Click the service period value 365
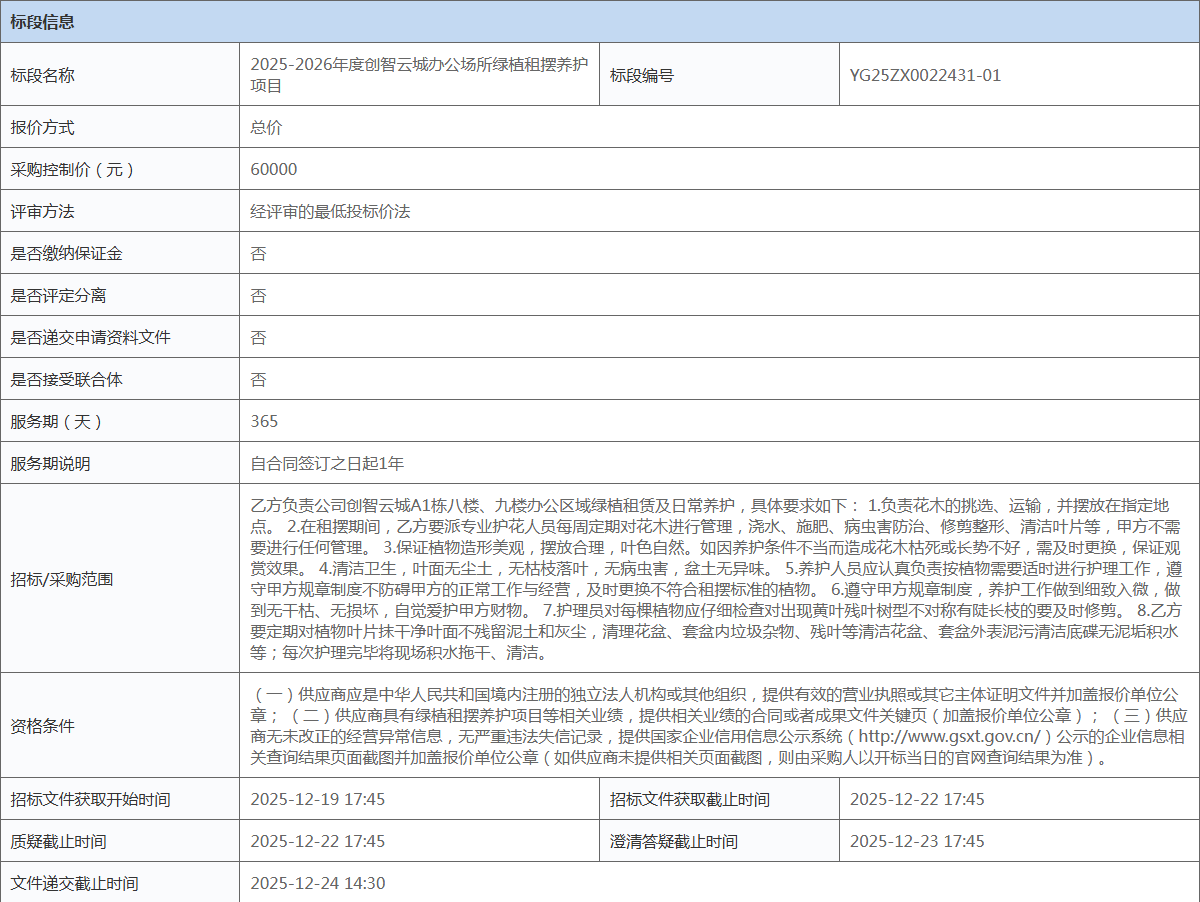The height and width of the screenshot is (902, 1200). coord(264,421)
